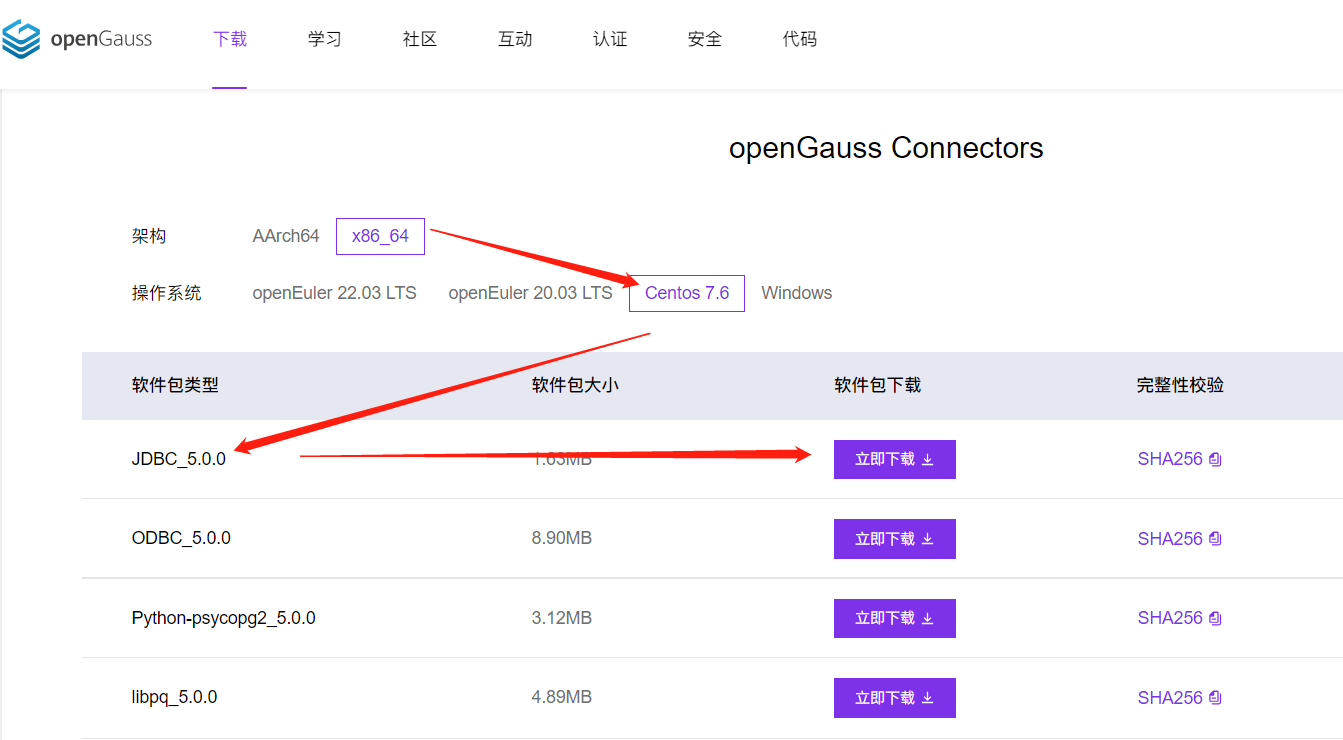Screen dimensions: 1343x740
Task: Click SHA256 link for libpq_5.0.0
Action: coord(1170,698)
